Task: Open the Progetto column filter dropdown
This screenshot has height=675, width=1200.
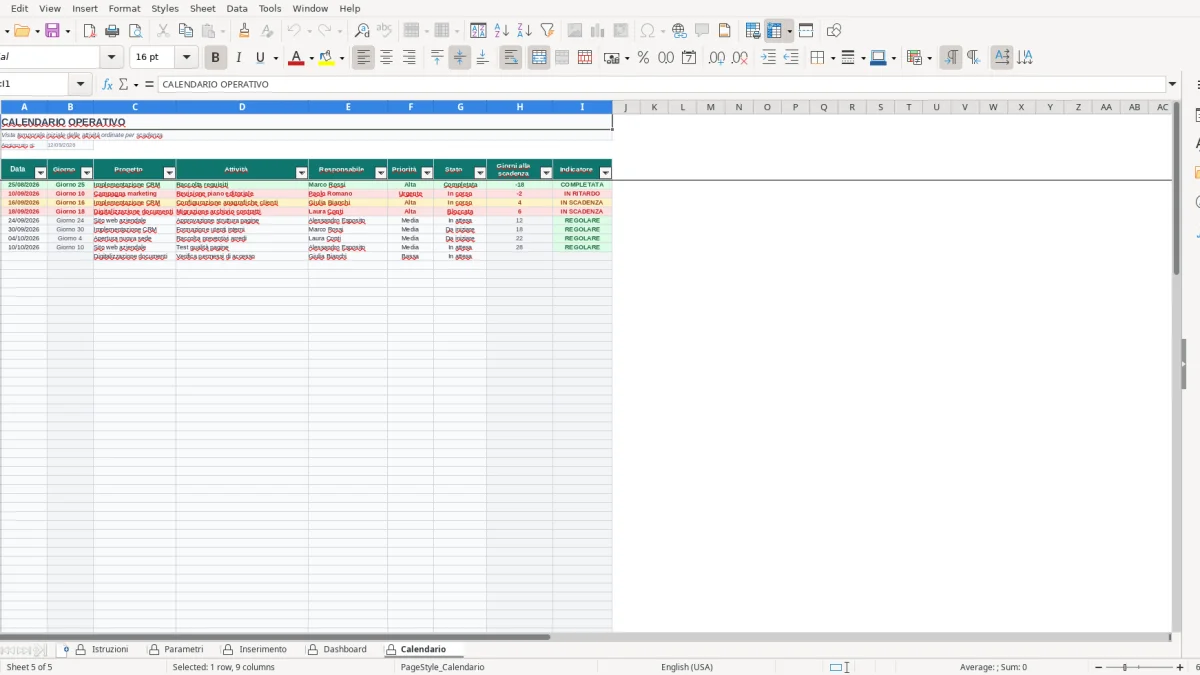Action: (x=169, y=173)
